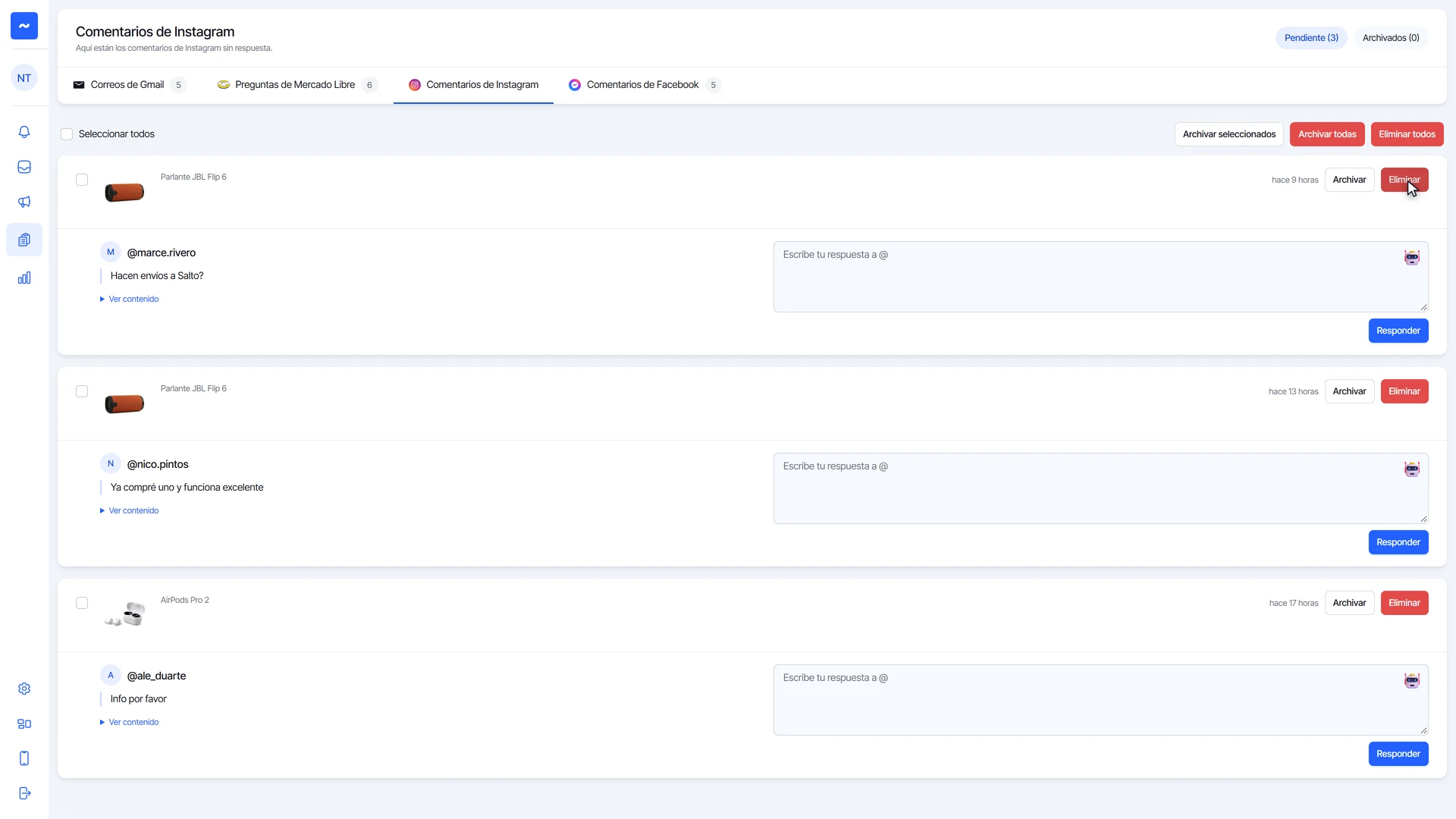Click JBL Flip 6 thumbnail in @marce.rivero's card
Screen dimensions: 1456x819
124,193
